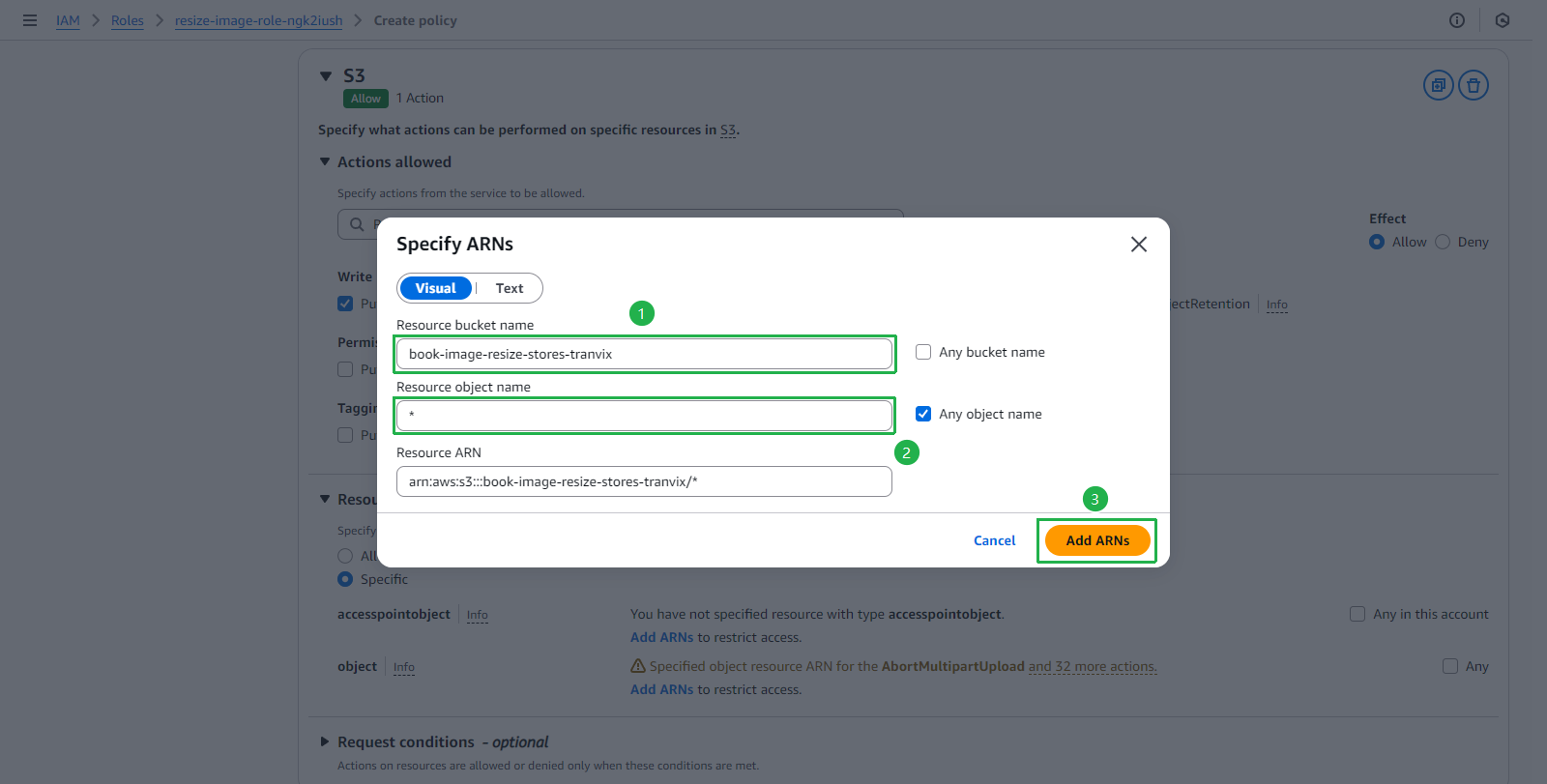
Task: Click the orange Add ARNs button
Action: pyautogui.click(x=1097, y=540)
